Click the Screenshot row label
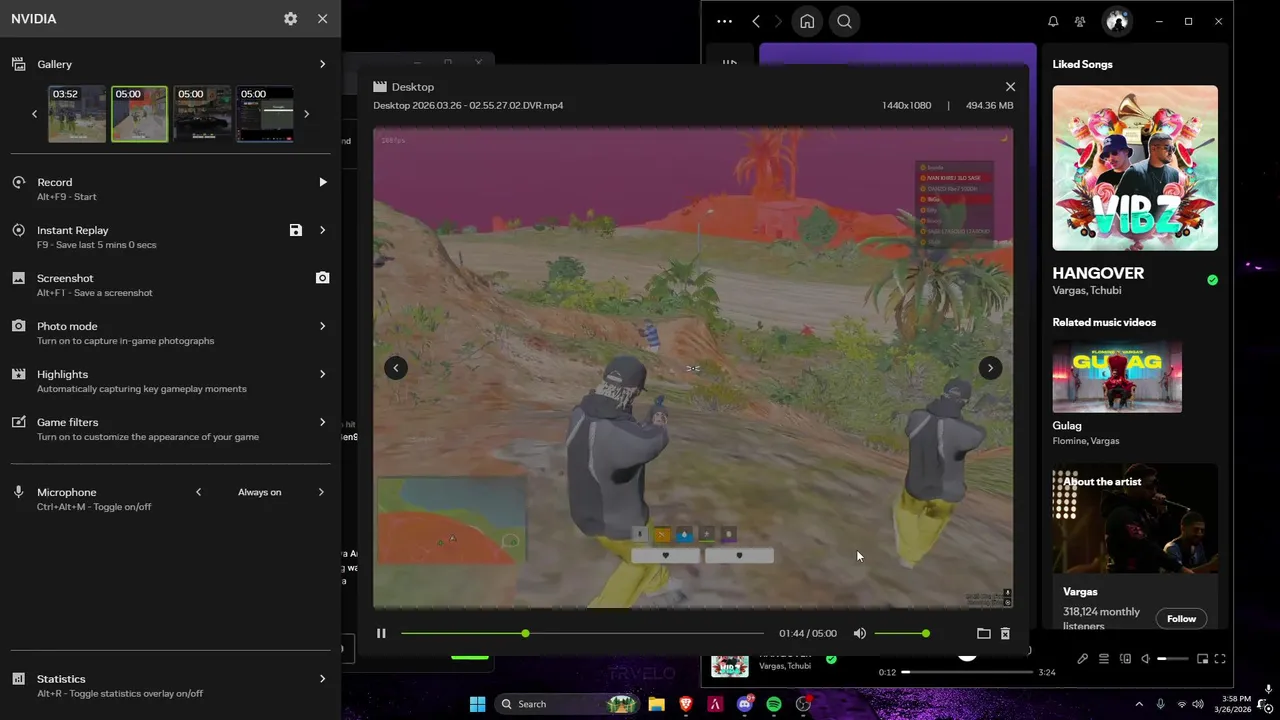Screen dimensions: 1280x720 (65, 278)
